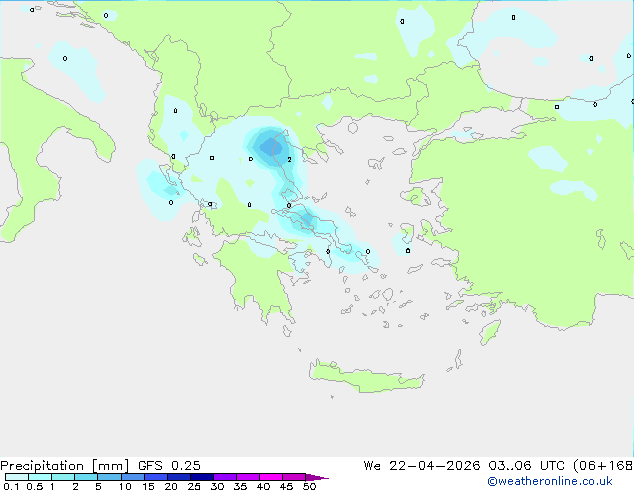This screenshot has height=490, width=634.
Task: Click the 'GFS 0.25' model label
Action: [169, 466]
